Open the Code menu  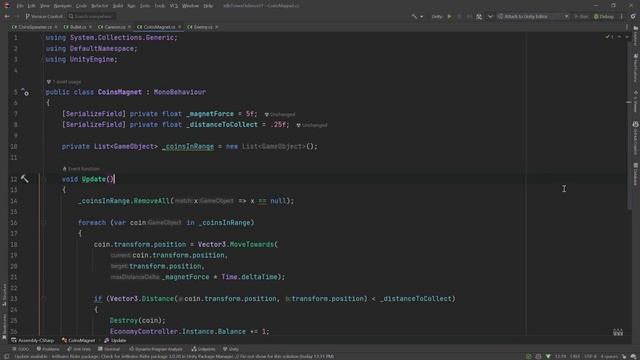81,6
